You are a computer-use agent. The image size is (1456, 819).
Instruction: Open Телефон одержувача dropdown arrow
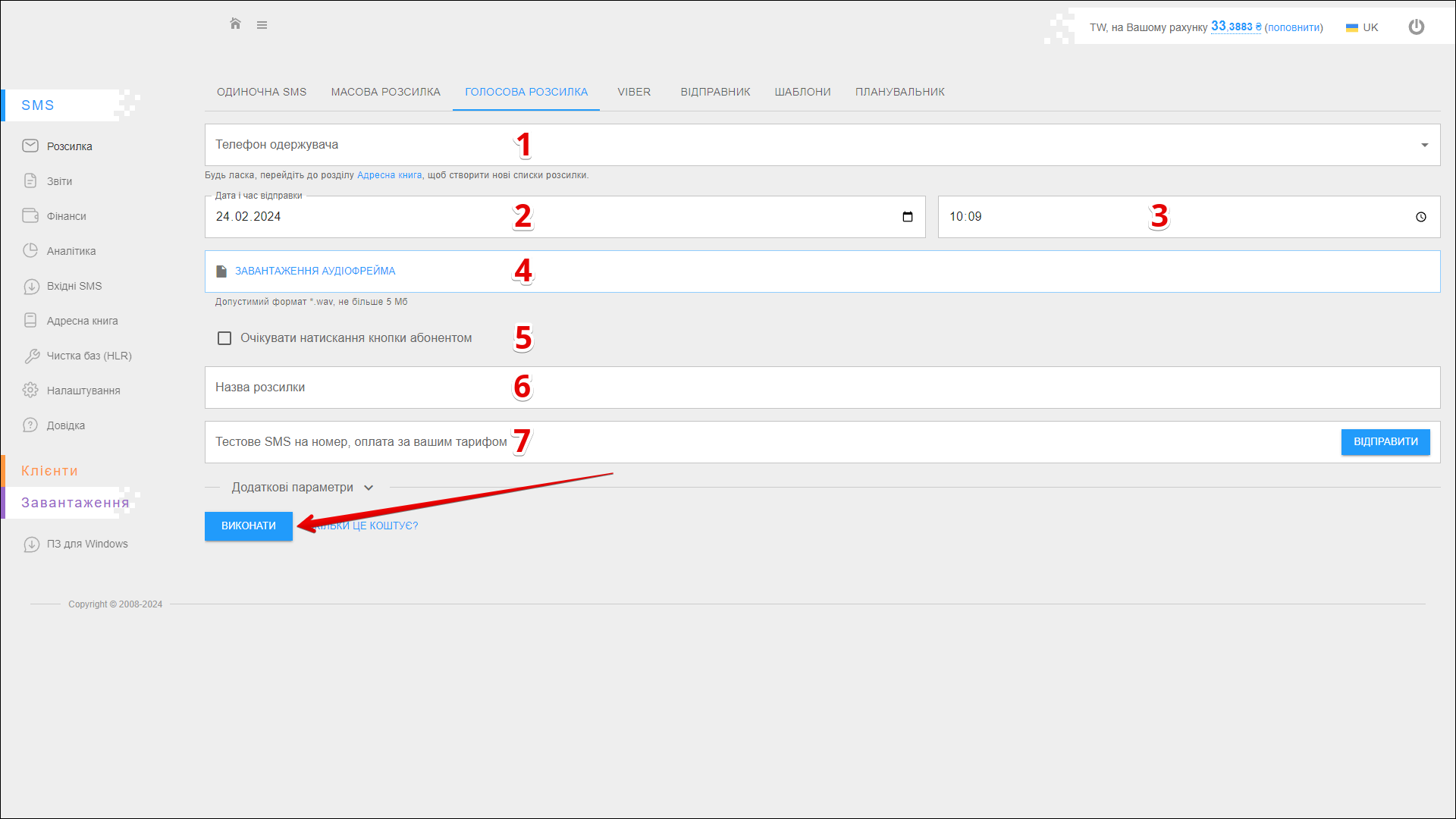point(1424,145)
